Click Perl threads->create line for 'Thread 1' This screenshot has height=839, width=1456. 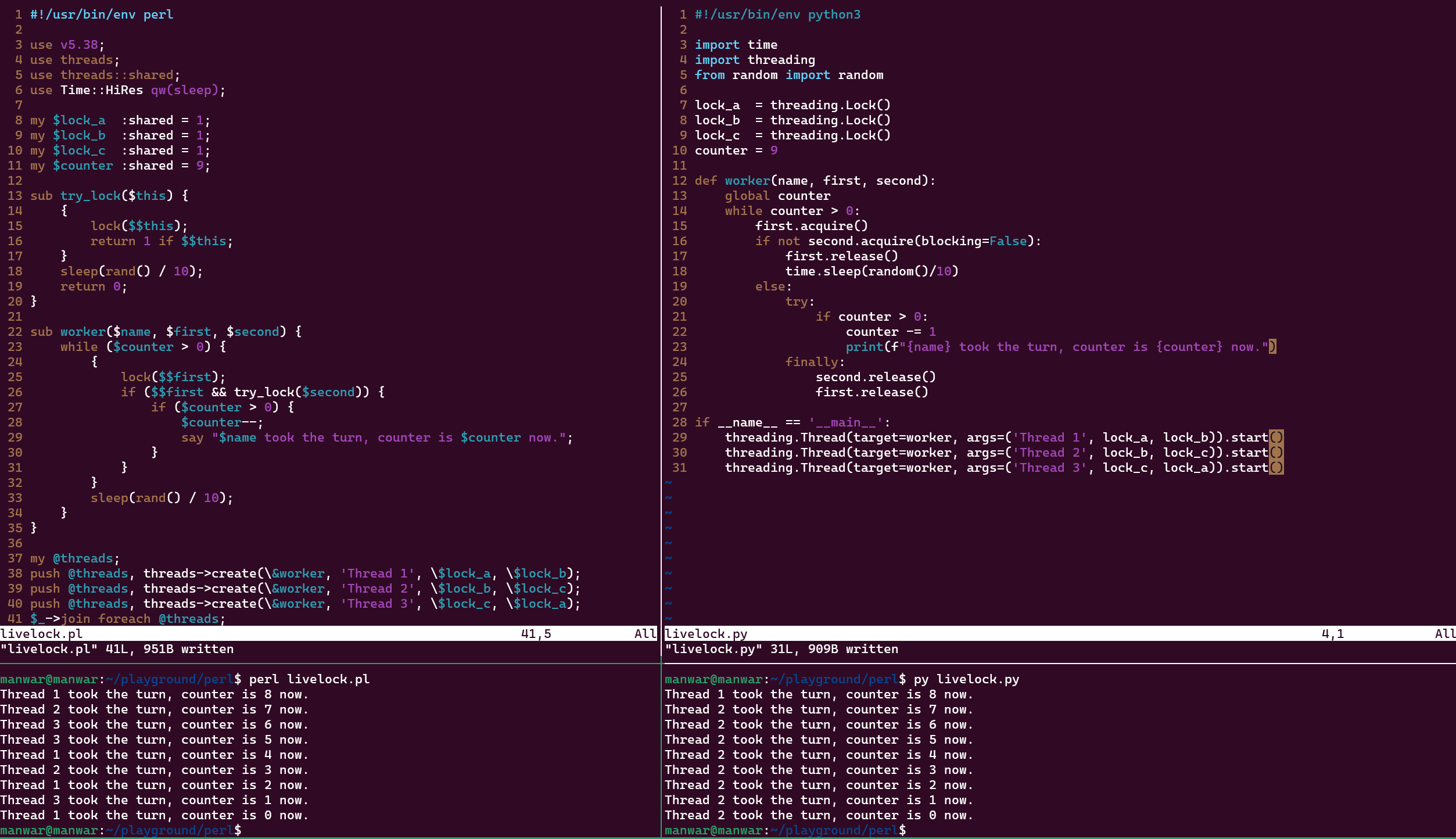(x=305, y=573)
